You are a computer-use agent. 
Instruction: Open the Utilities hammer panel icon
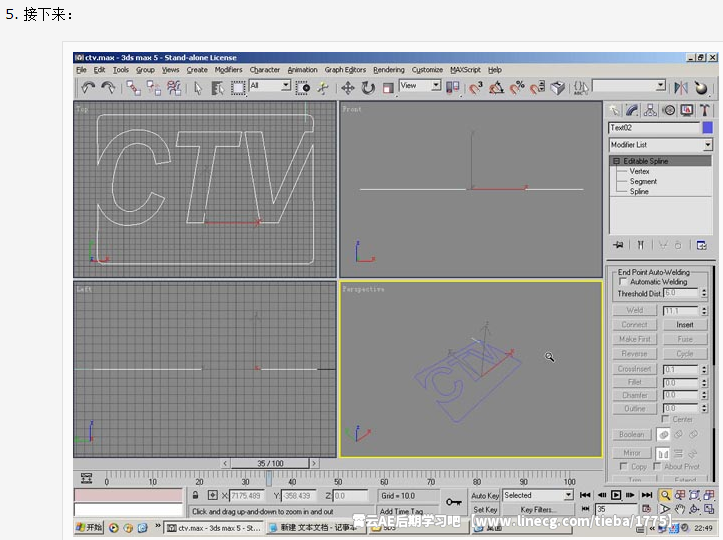[x=704, y=110]
